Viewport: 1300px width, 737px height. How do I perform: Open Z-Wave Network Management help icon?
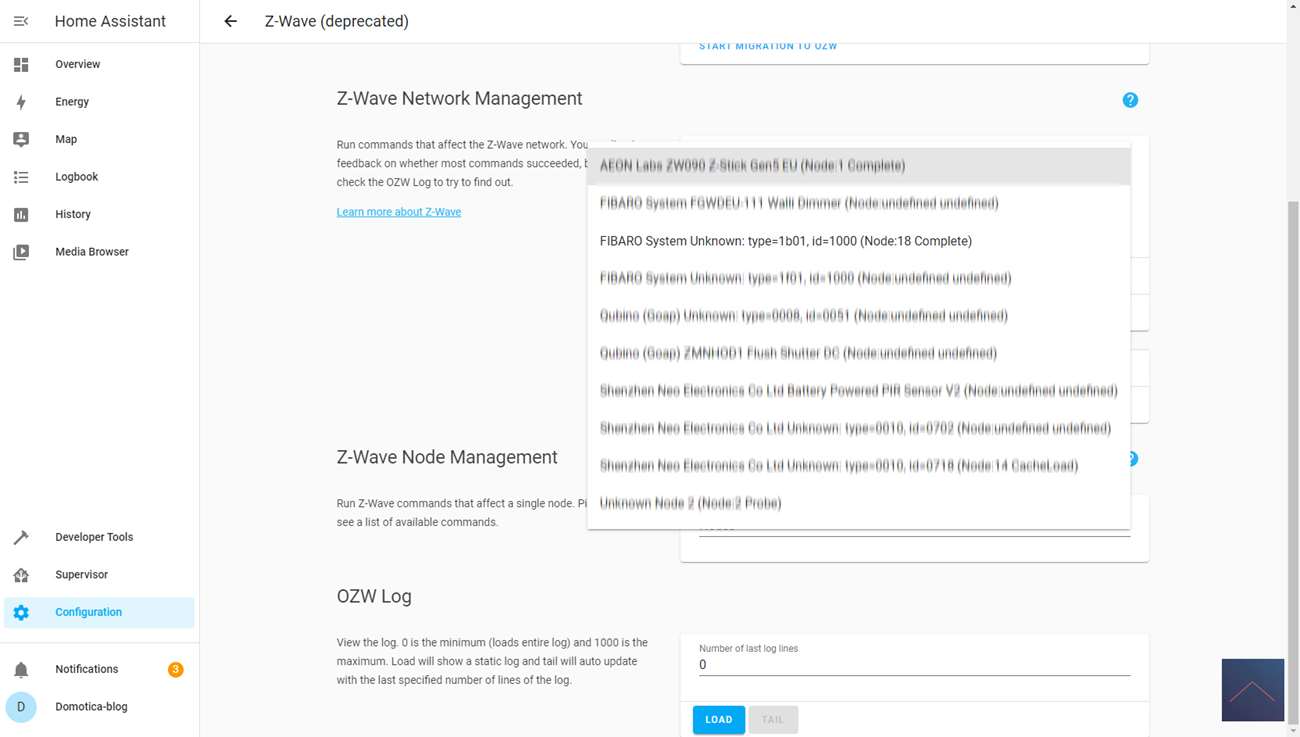coord(1130,100)
